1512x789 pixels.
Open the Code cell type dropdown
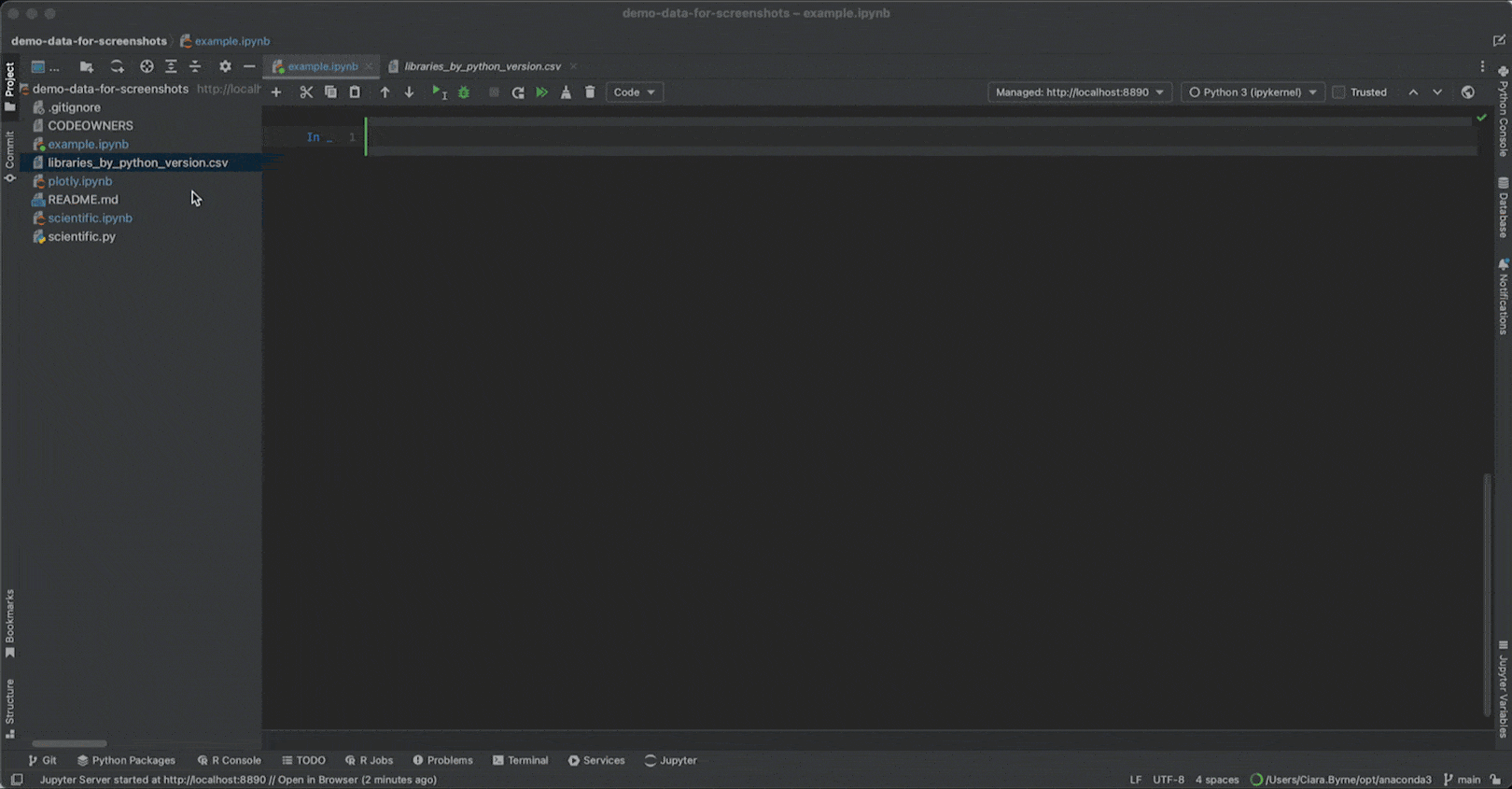click(634, 92)
